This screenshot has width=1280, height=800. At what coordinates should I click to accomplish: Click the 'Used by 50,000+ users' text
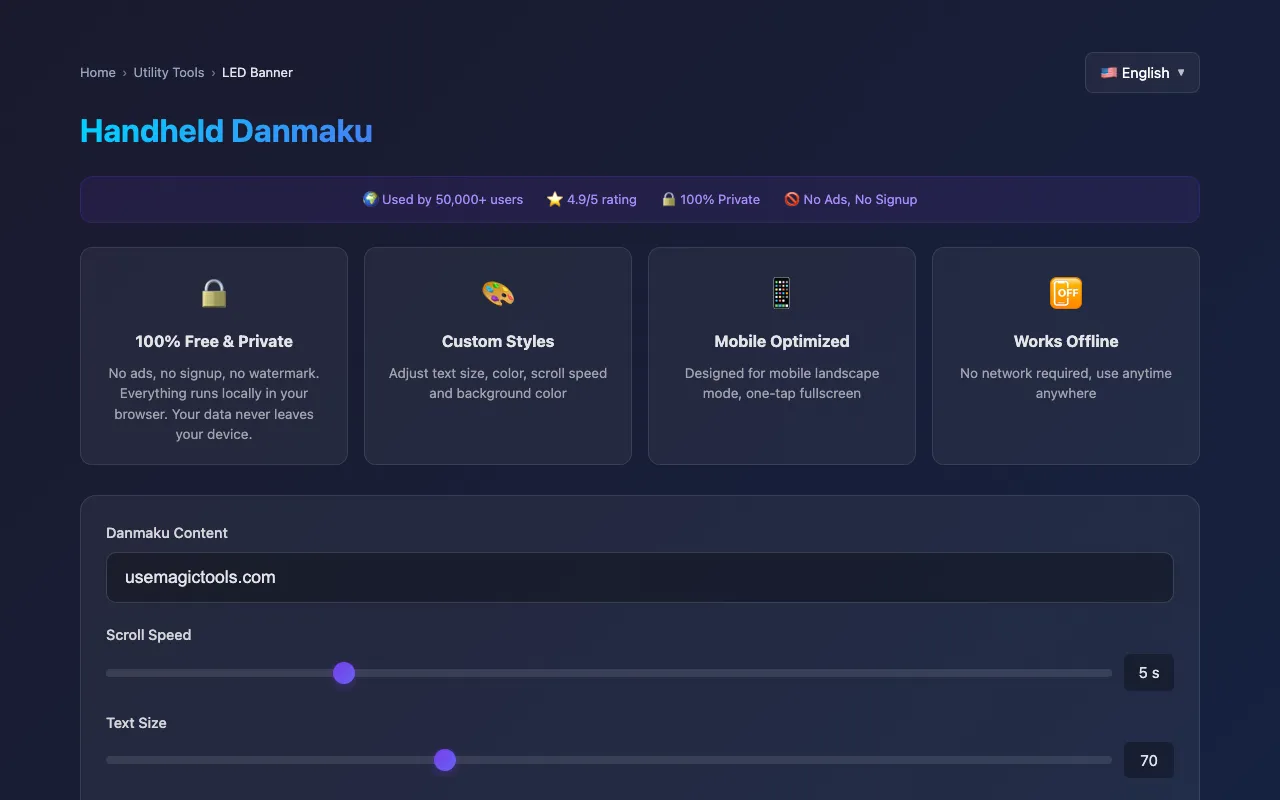452,199
